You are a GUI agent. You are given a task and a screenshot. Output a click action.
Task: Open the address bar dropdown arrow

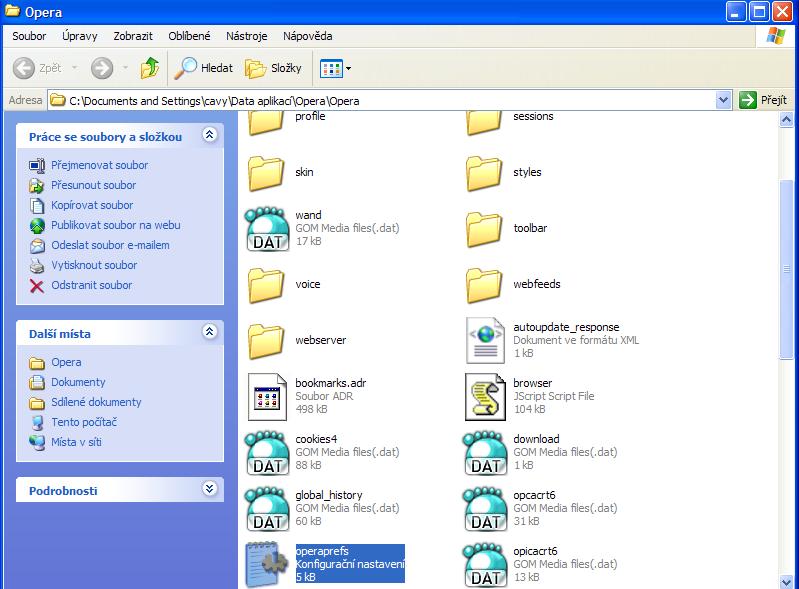click(724, 100)
